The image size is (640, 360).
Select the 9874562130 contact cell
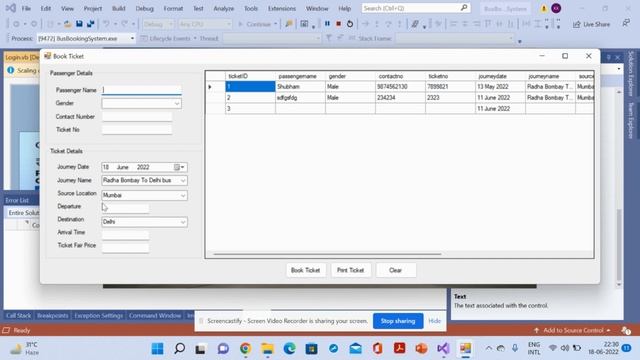pyautogui.click(x=400, y=87)
